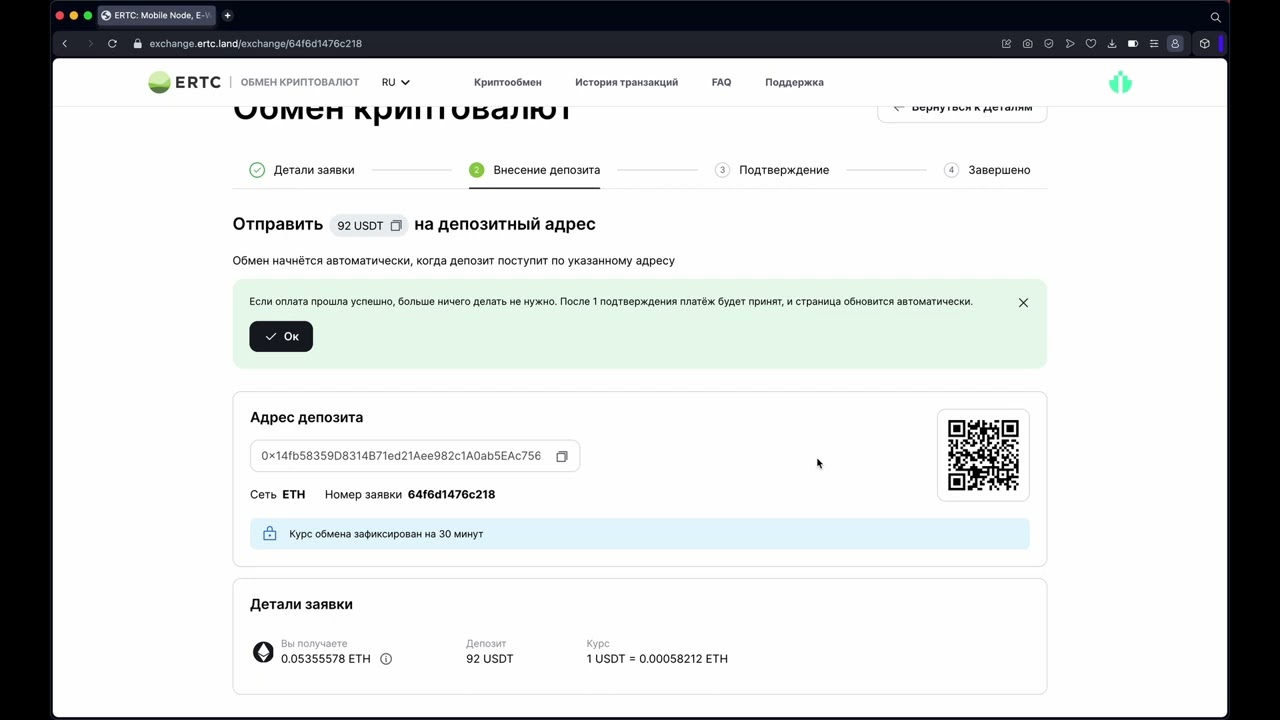Viewport: 1280px width, 720px height.
Task: Click the 0.05355578 ETH amount
Action: pyautogui.click(x=326, y=659)
